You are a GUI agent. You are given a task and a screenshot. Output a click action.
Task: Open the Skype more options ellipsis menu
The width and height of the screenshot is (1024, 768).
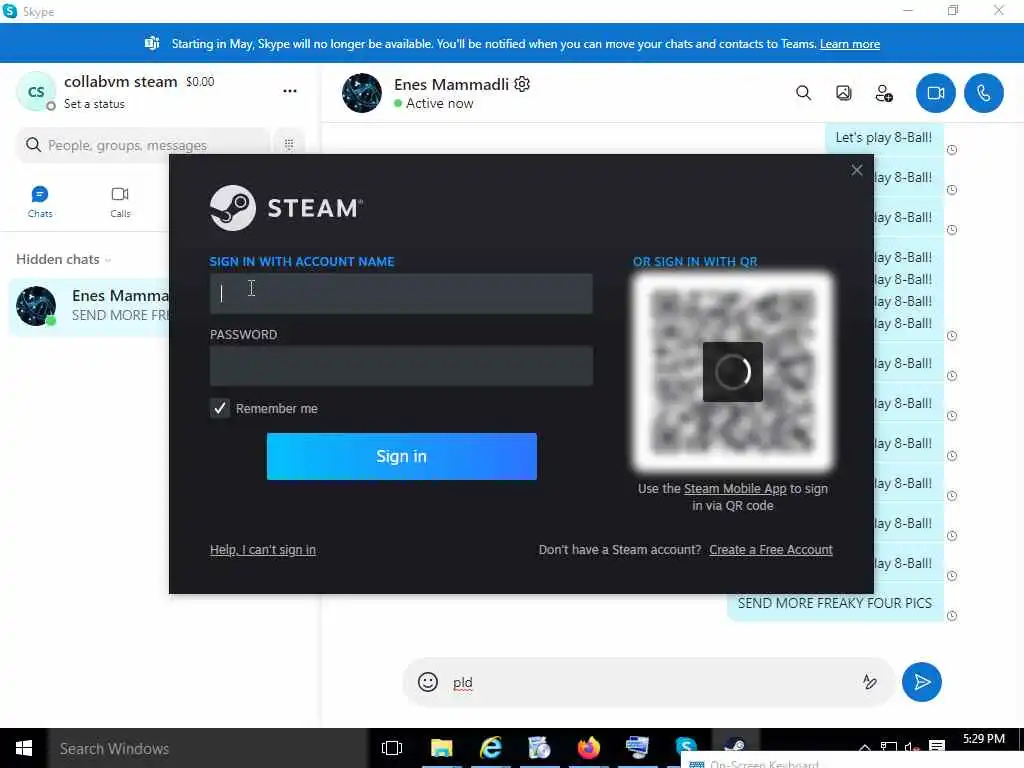coord(290,91)
